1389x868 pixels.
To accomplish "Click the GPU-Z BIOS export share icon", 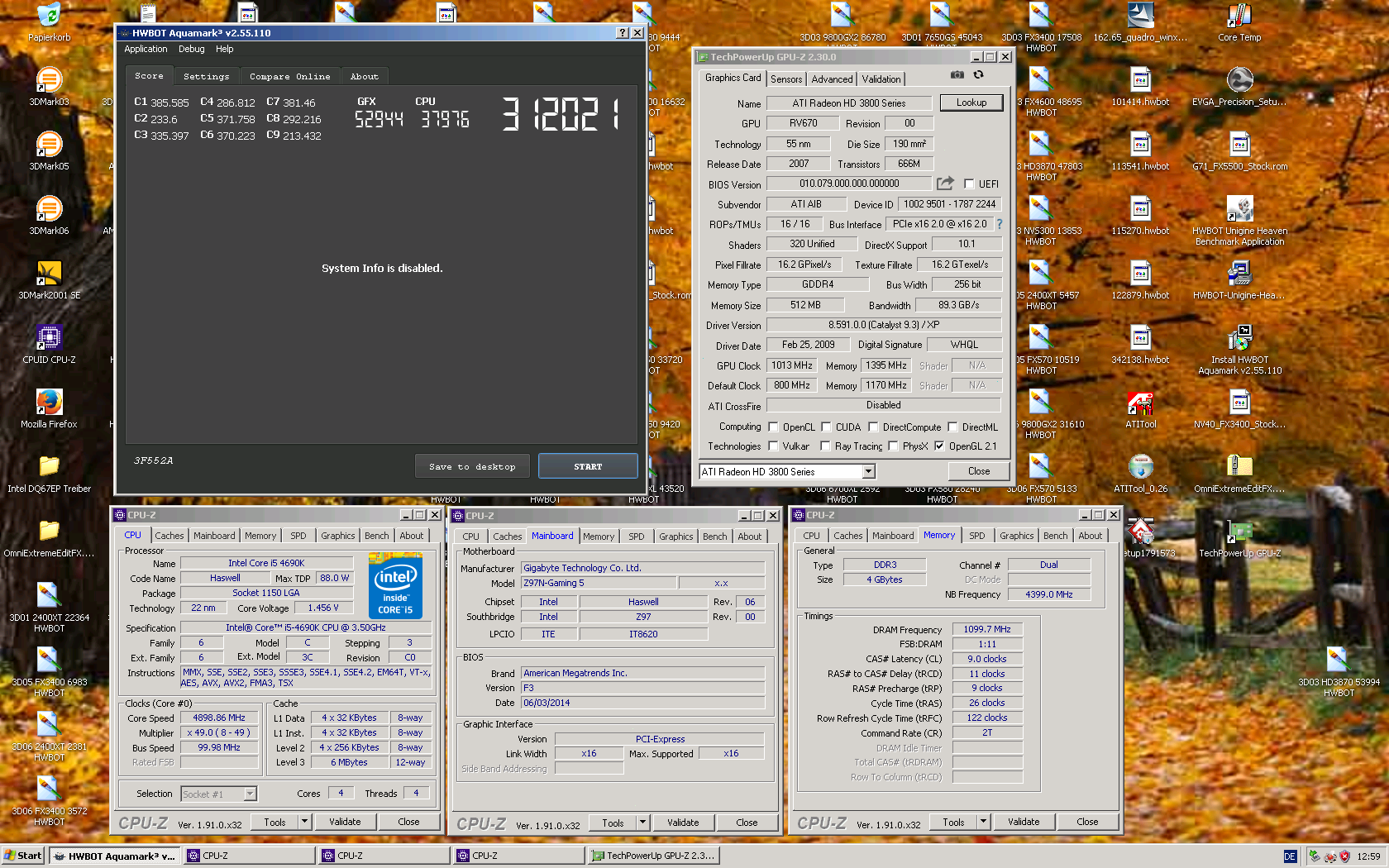I will click(945, 184).
